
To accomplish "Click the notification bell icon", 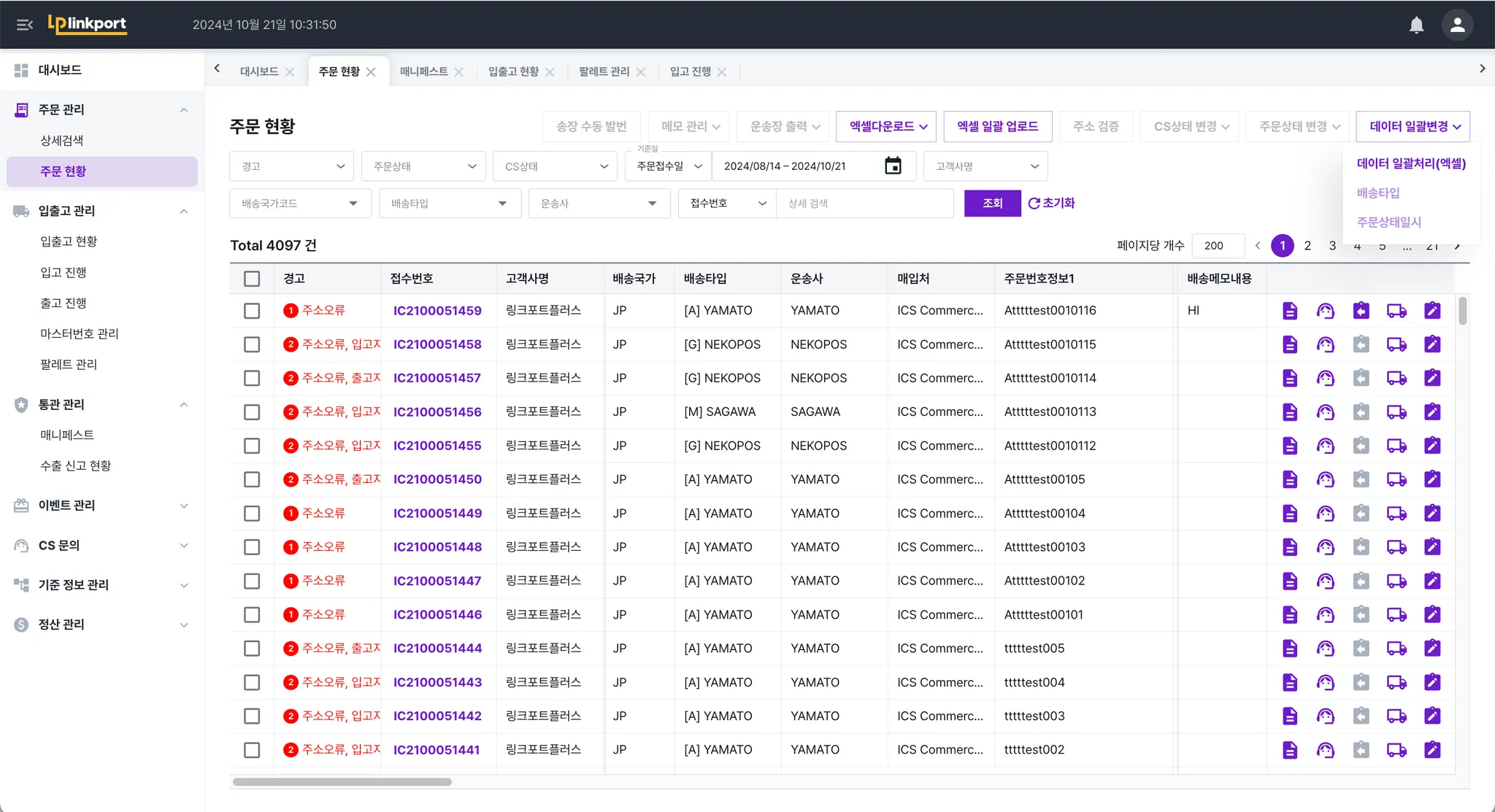I will [x=1416, y=25].
